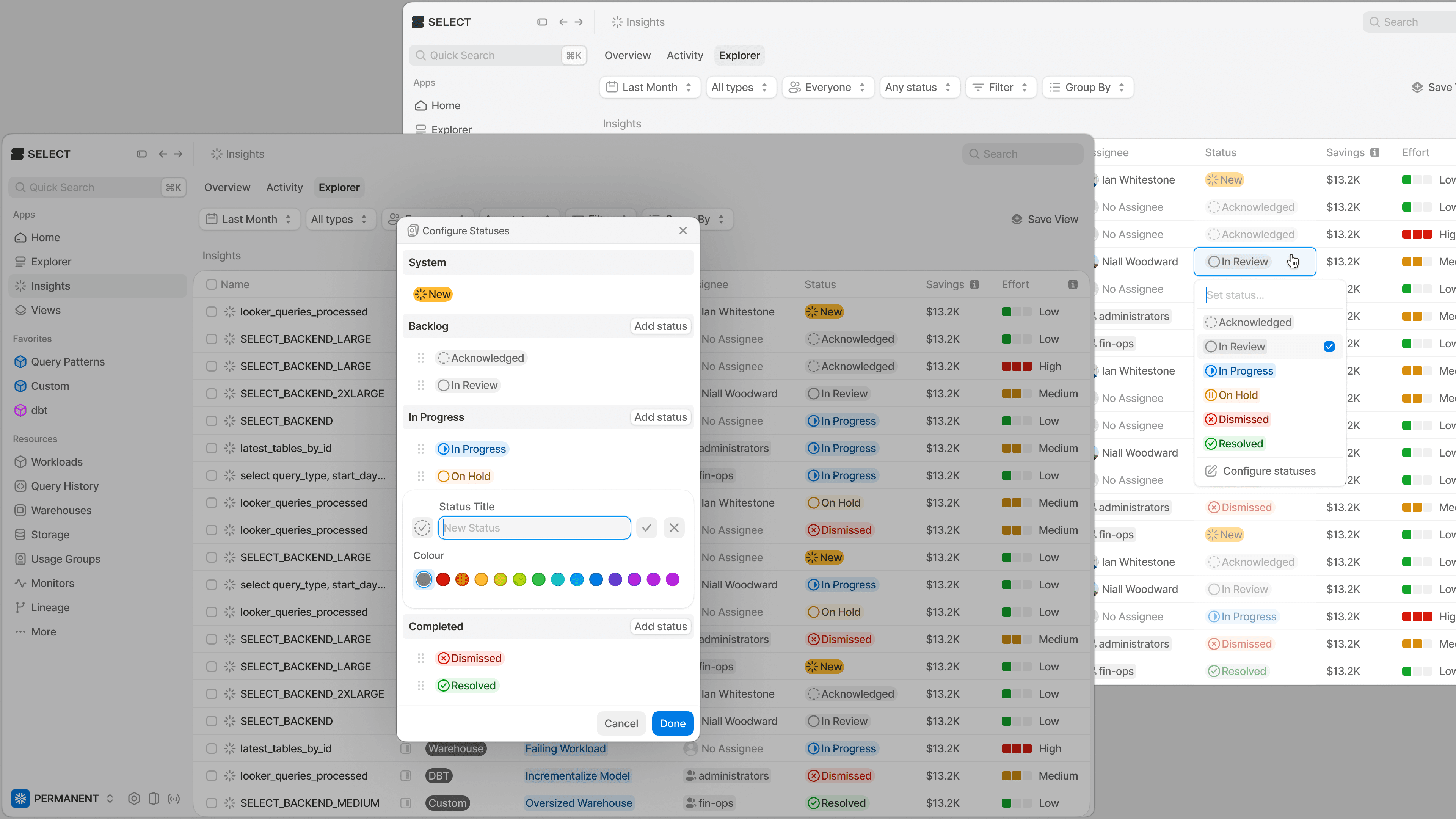Add status to the Backlog group
The width and height of the screenshot is (1456, 819).
[x=660, y=326]
